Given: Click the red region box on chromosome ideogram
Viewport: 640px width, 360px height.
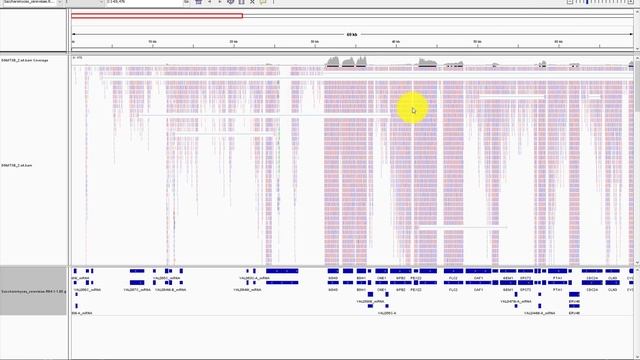Looking at the screenshot, I should coord(157,16).
